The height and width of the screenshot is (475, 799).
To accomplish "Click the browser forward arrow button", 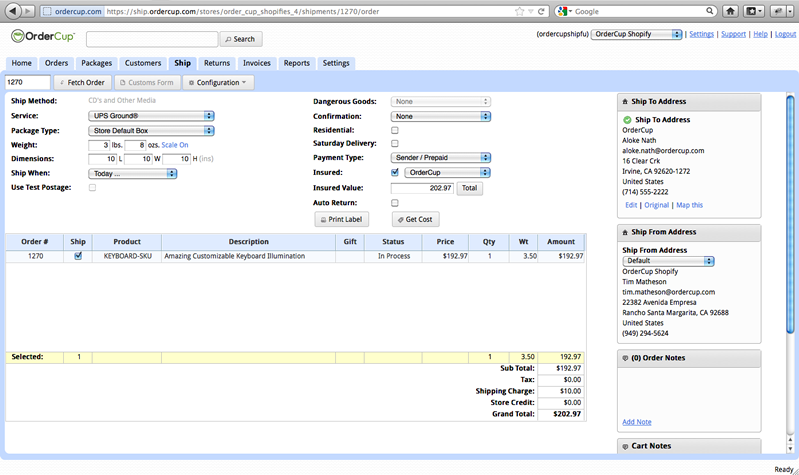I will 29,11.
